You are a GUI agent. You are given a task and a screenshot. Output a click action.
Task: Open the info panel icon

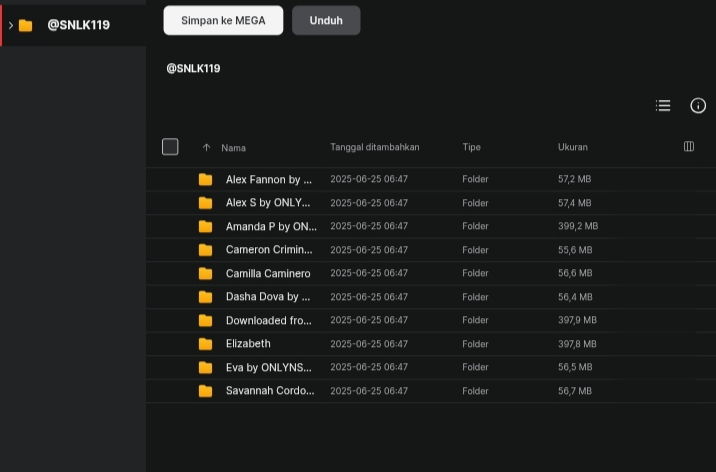pos(698,105)
